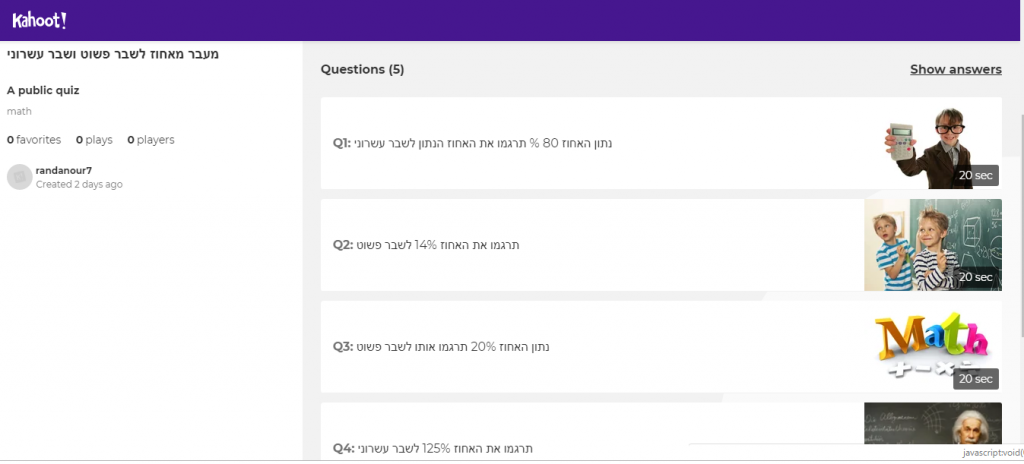Open Q3 colorful Math letters thumbnail
1024x464 pixels.
click(x=932, y=342)
